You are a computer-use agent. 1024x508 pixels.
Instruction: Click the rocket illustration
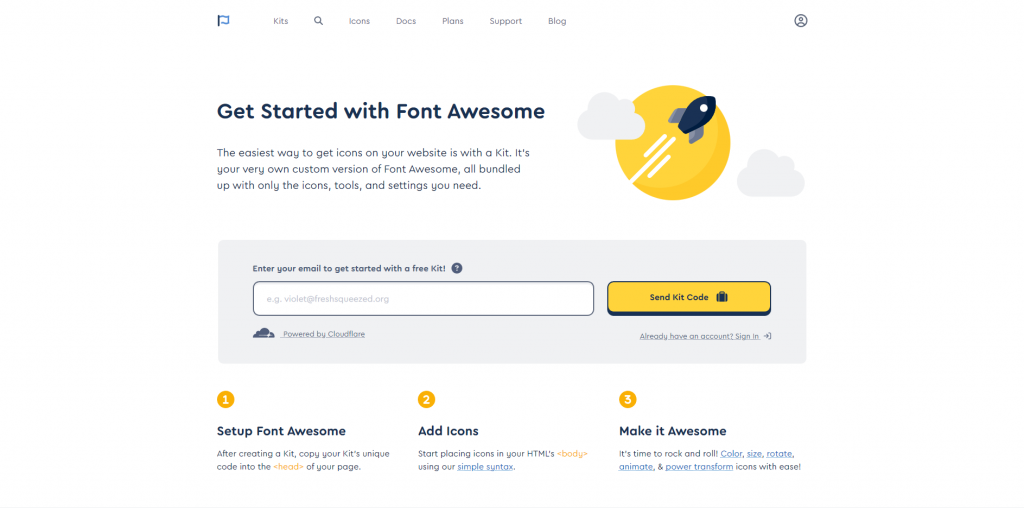pos(694,119)
